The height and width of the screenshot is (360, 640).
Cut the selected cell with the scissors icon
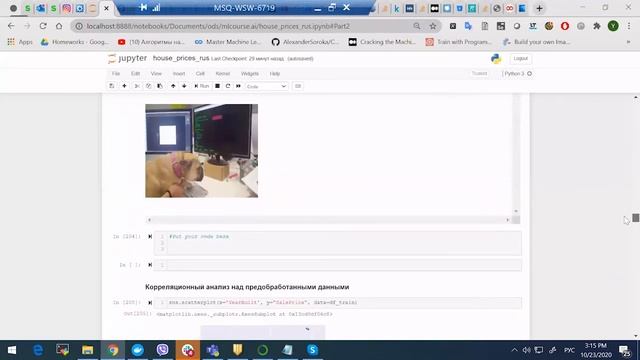[x=137, y=86]
